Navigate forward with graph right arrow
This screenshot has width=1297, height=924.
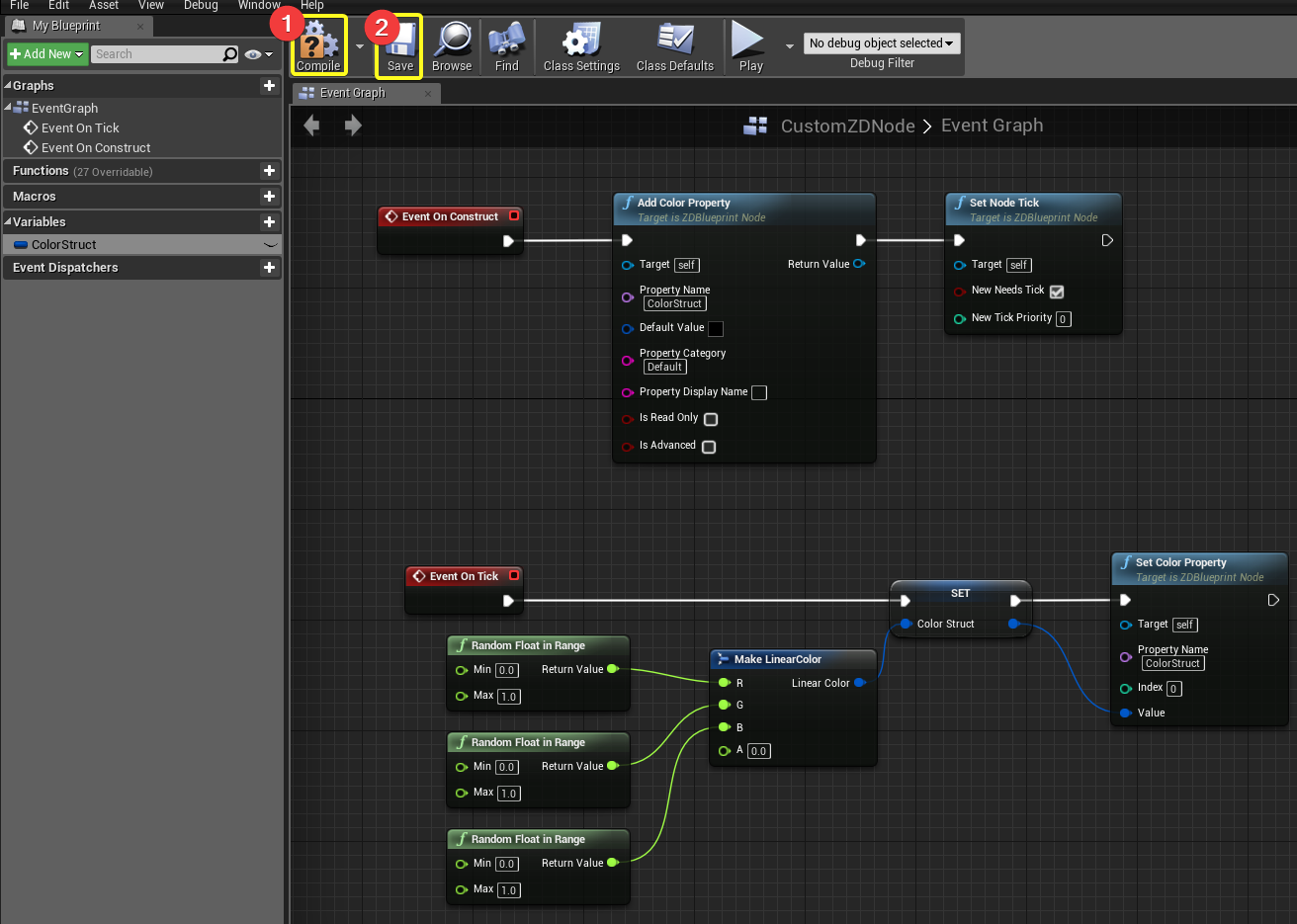[353, 126]
